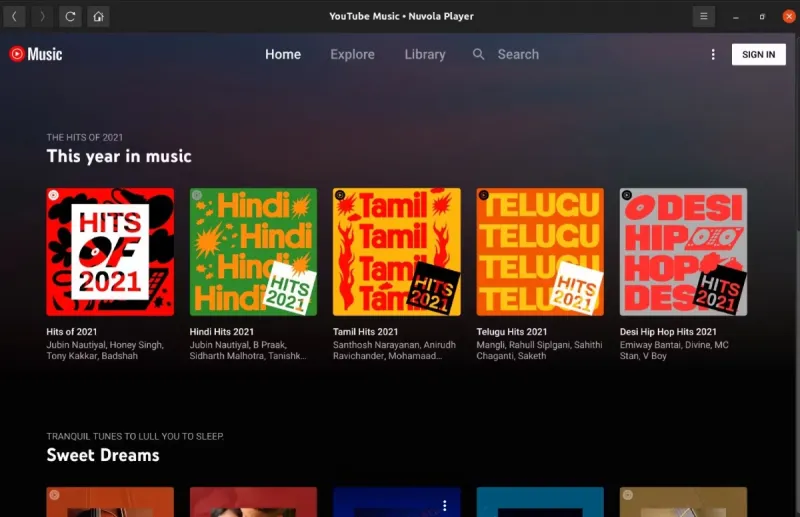Open the Nuvola Player hamburger menu
800x517 pixels.
704,16
